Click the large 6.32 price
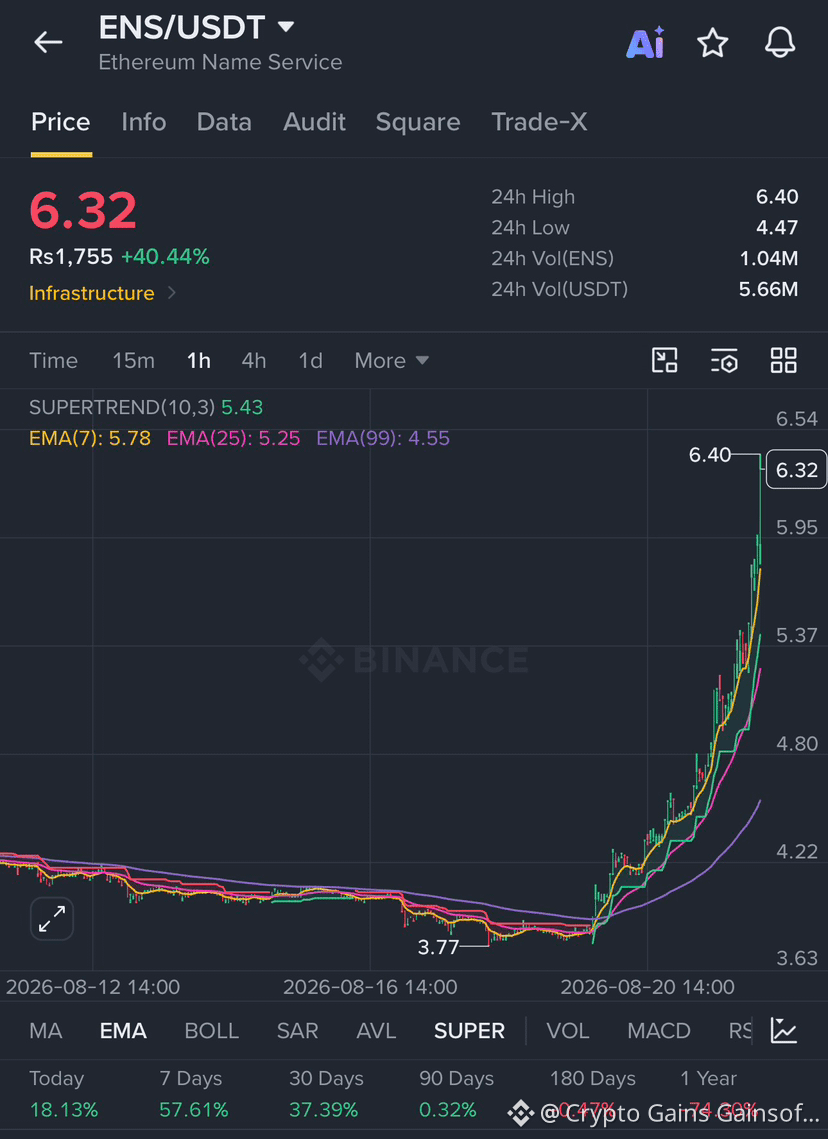The width and height of the screenshot is (828, 1139). (83, 211)
